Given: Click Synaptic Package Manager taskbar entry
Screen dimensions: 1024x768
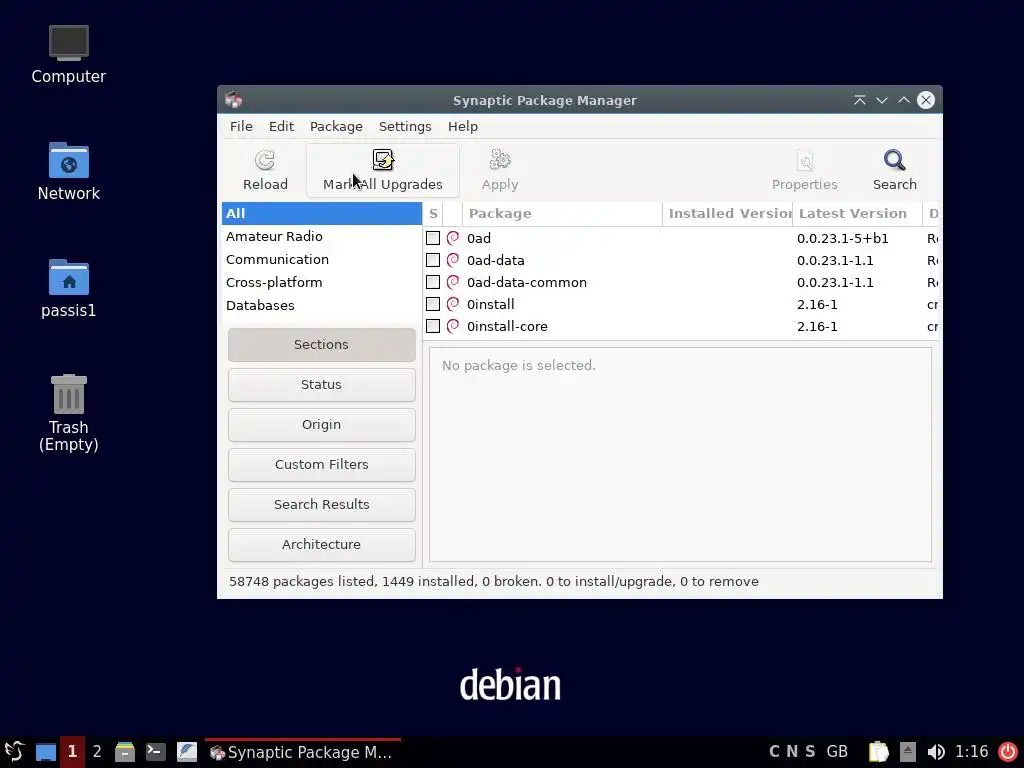Looking at the screenshot, I should click(302, 752).
